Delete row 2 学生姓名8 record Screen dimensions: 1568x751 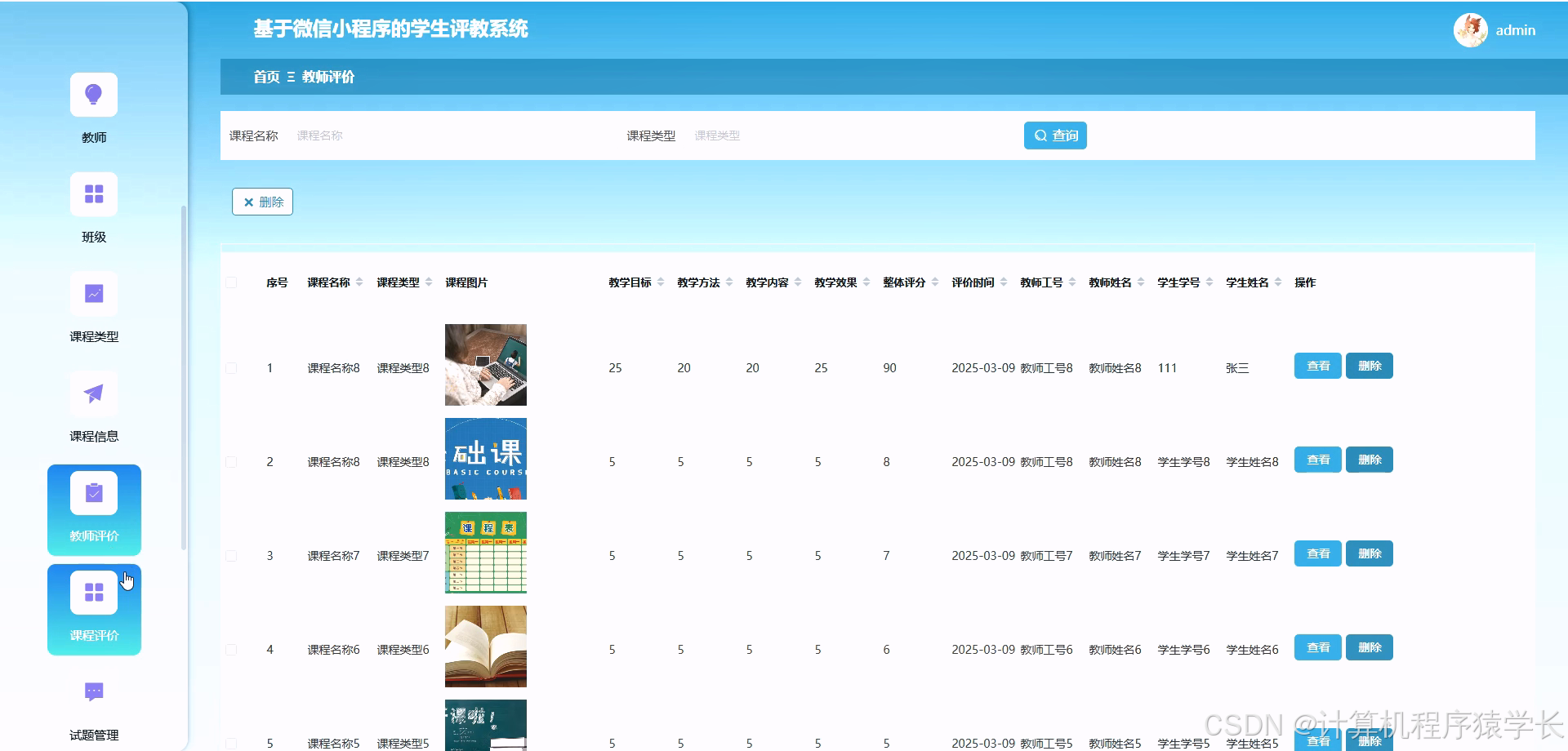click(x=1370, y=460)
